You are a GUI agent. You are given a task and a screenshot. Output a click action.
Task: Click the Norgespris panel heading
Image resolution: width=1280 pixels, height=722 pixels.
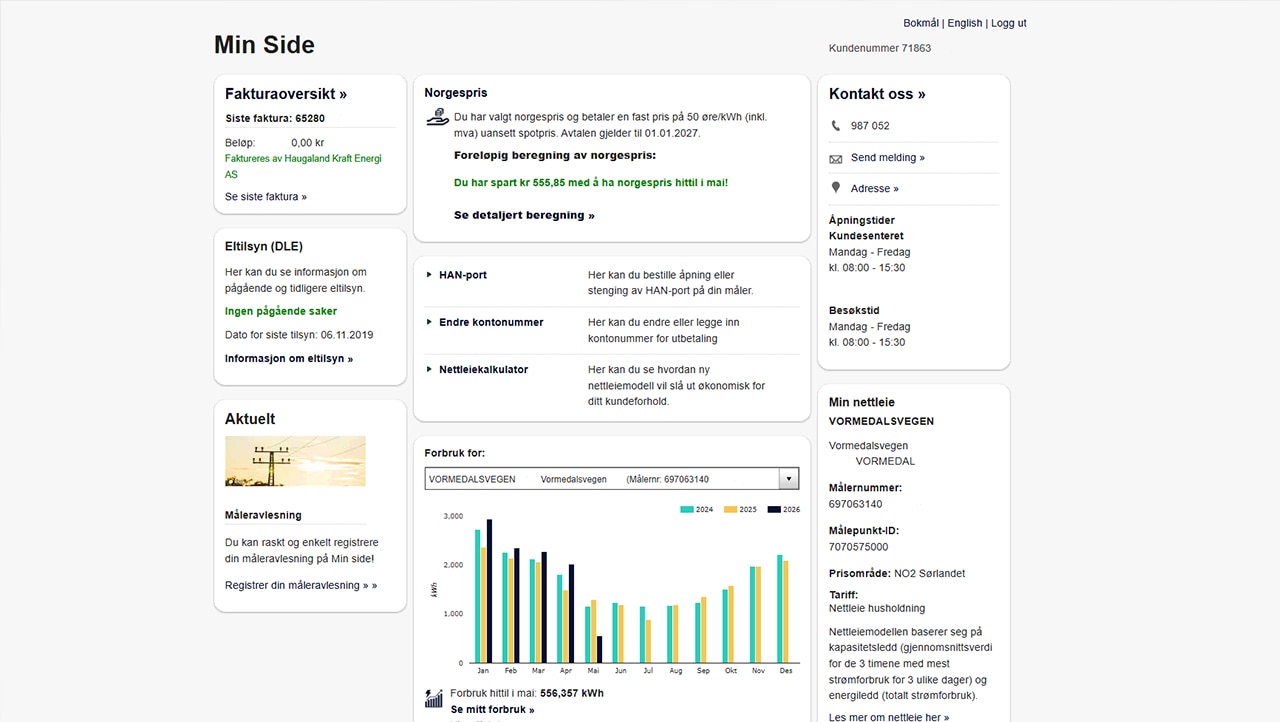pyautogui.click(x=456, y=92)
